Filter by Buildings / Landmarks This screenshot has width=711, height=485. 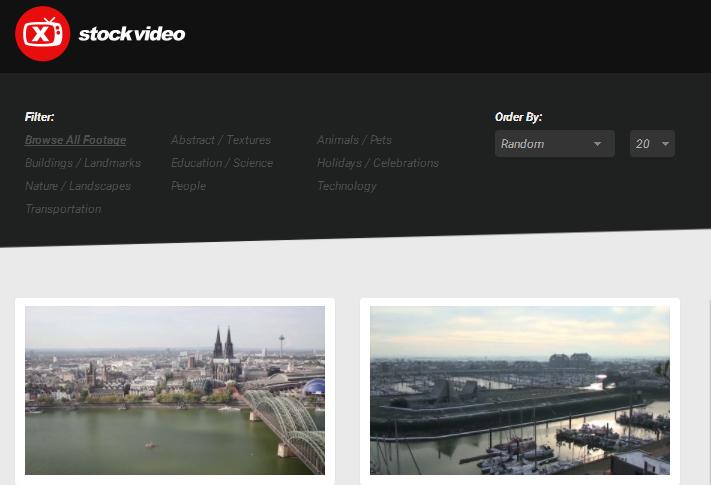coord(83,163)
